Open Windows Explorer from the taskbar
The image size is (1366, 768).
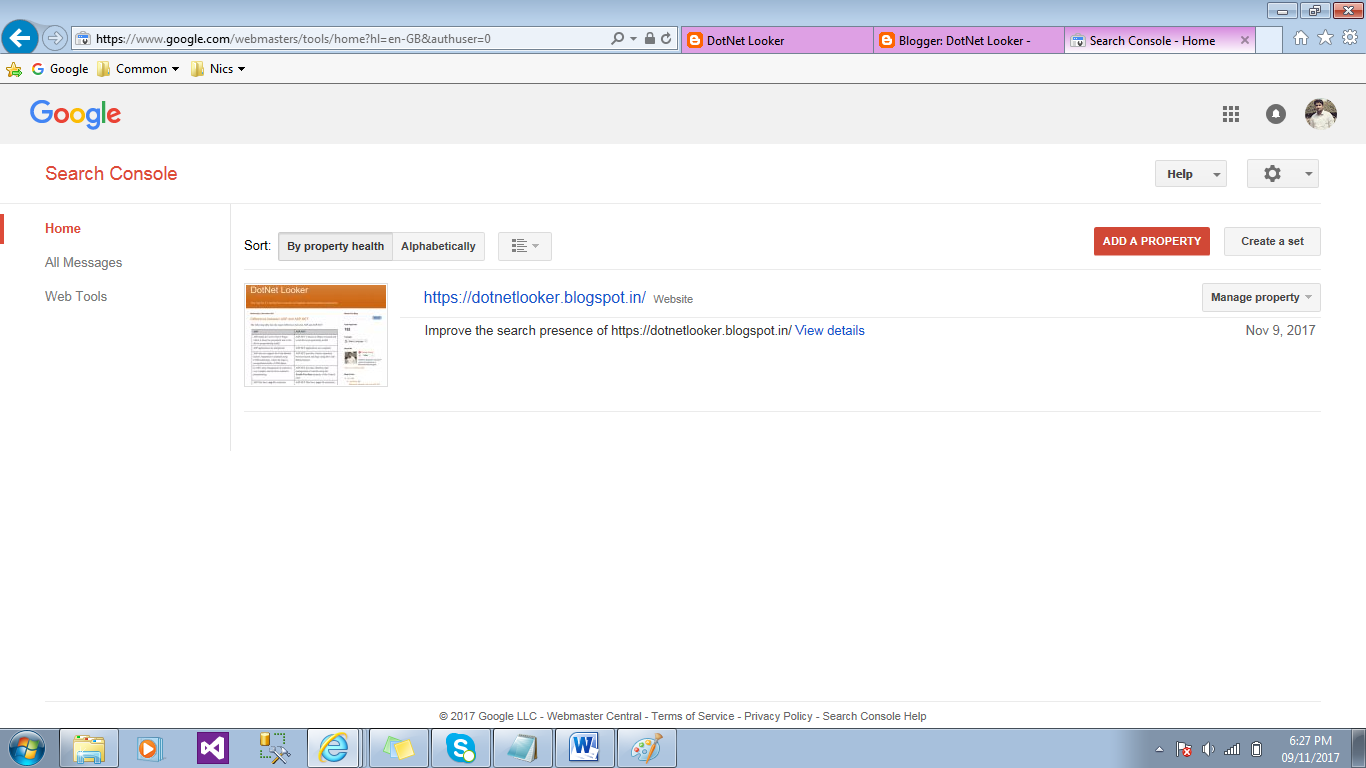[89, 748]
